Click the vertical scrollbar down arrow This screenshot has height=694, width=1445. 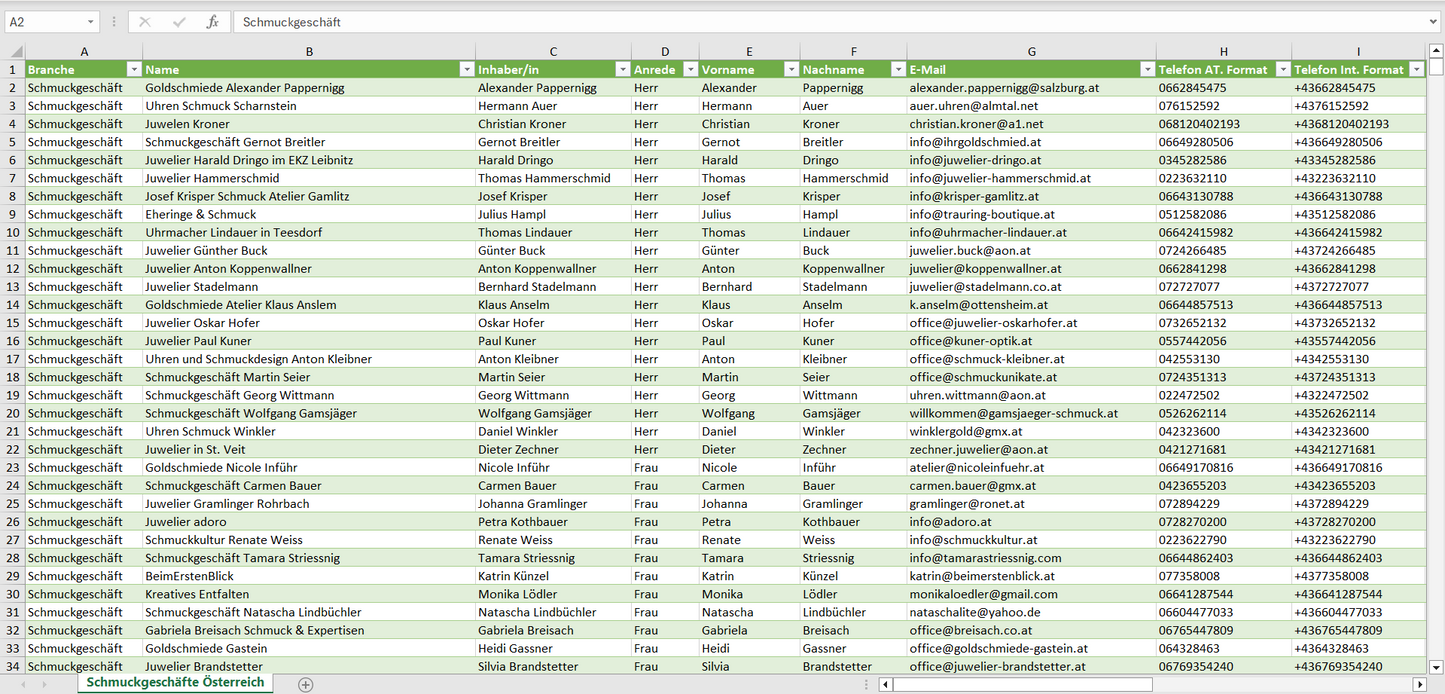1436,666
